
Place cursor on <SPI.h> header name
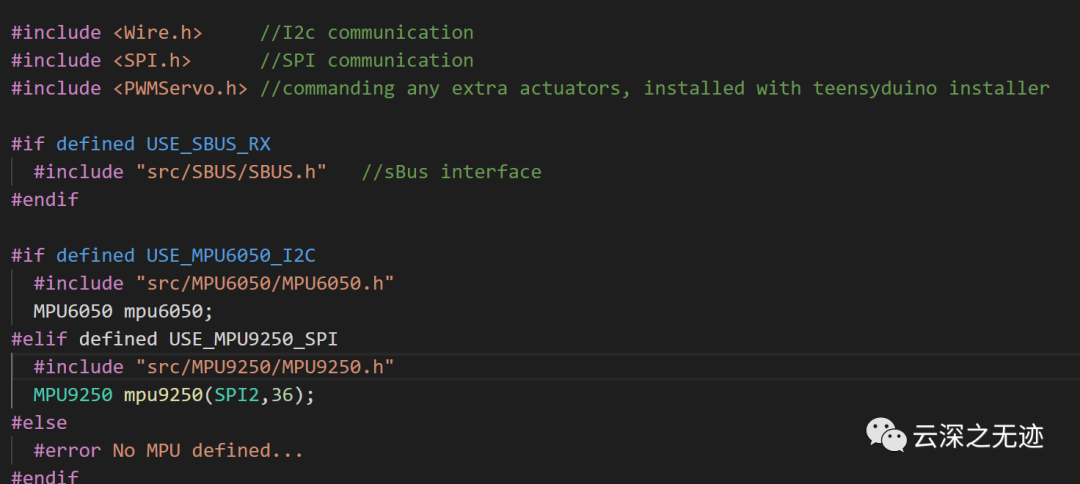(152, 60)
